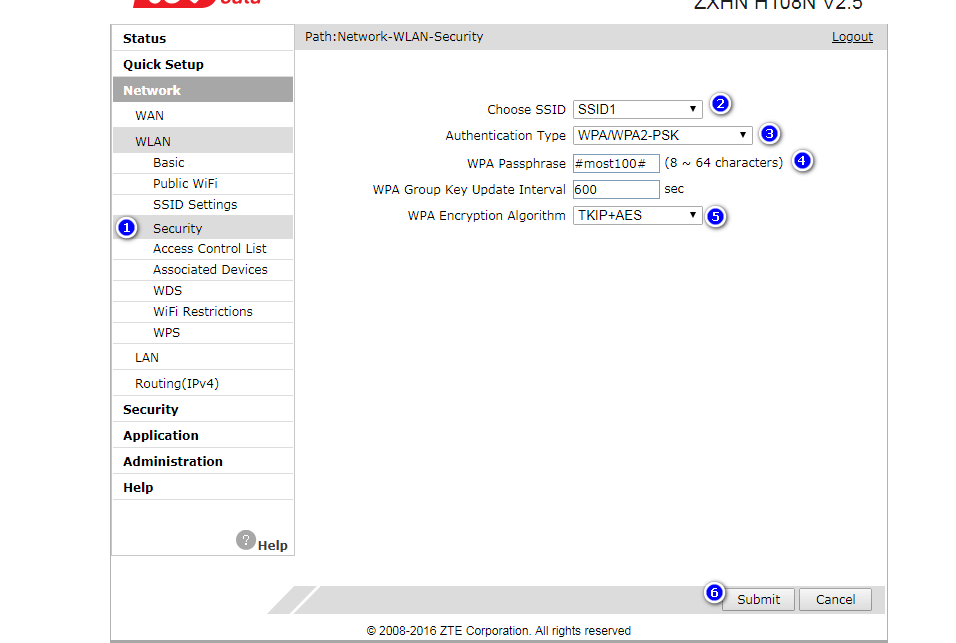Open the WPA Encryption Algorithm dropdown

(x=637, y=216)
